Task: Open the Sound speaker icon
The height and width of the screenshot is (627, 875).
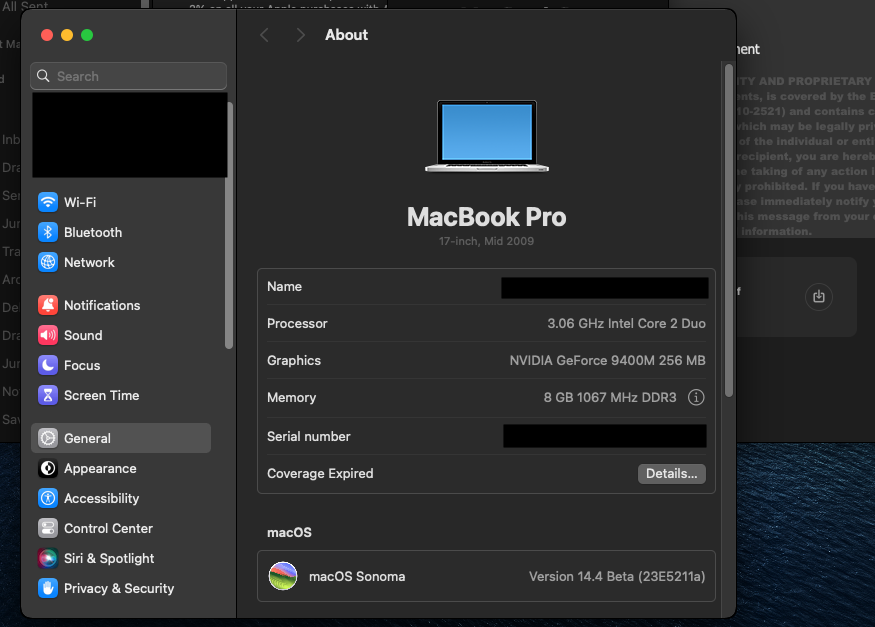Action: point(48,335)
